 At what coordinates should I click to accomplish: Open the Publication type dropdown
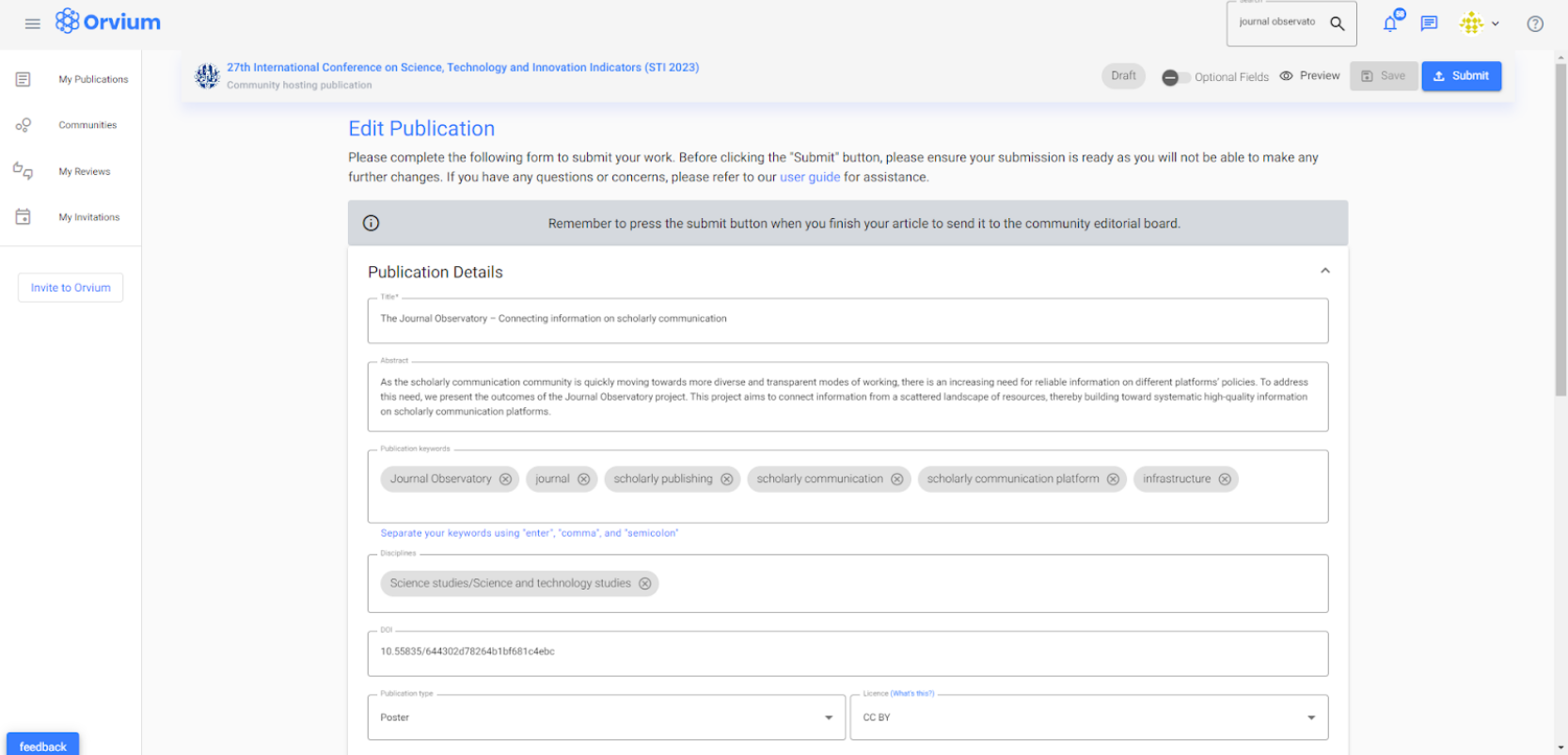tap(607, 717)
